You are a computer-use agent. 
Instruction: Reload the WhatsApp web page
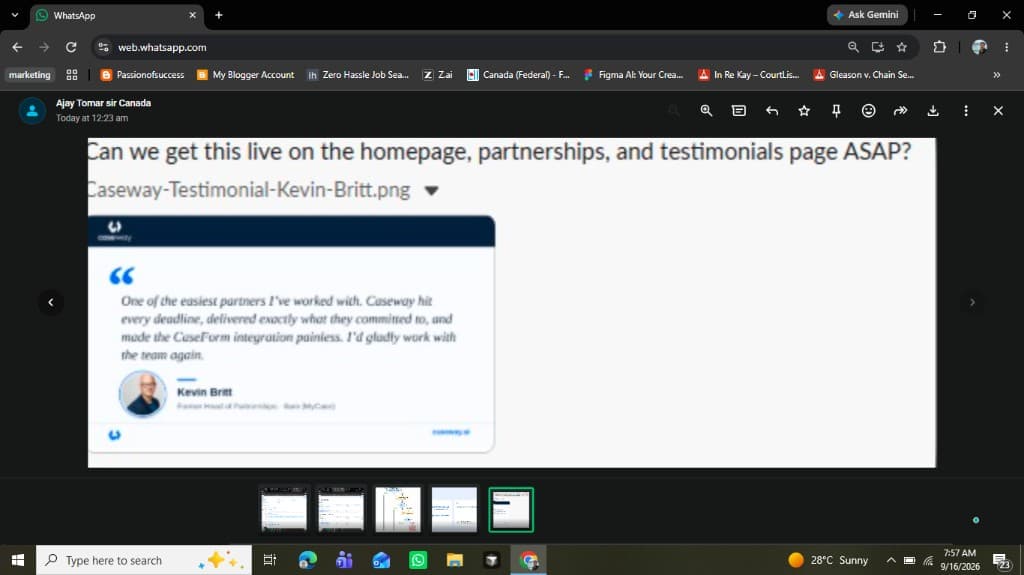71,47
